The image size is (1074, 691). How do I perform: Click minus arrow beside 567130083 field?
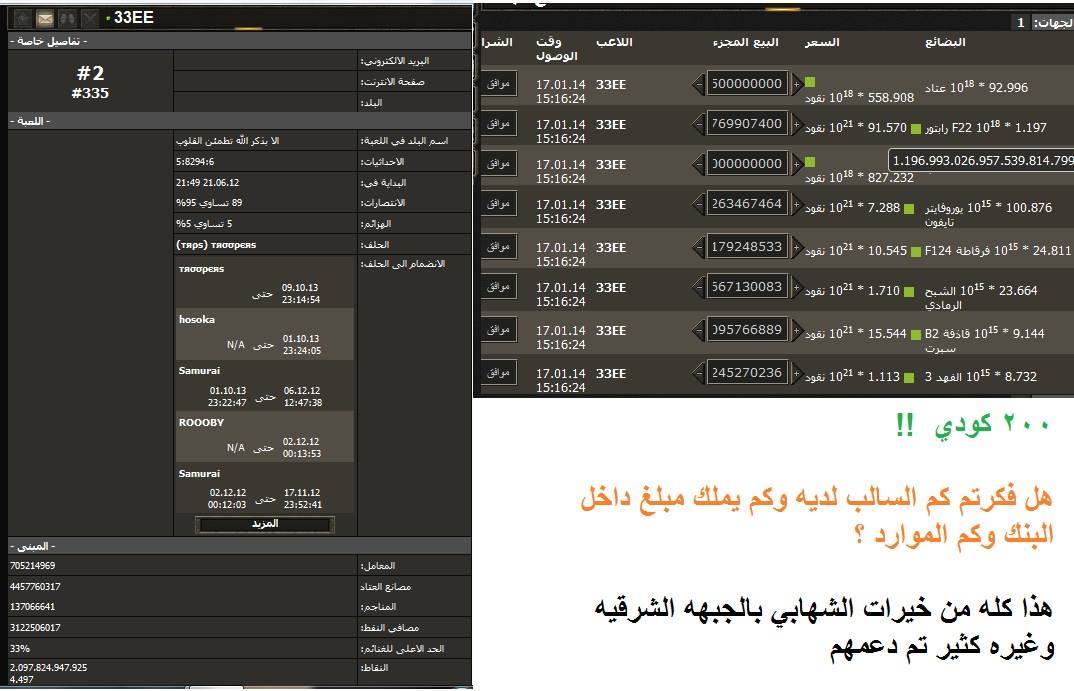point(698,288)
